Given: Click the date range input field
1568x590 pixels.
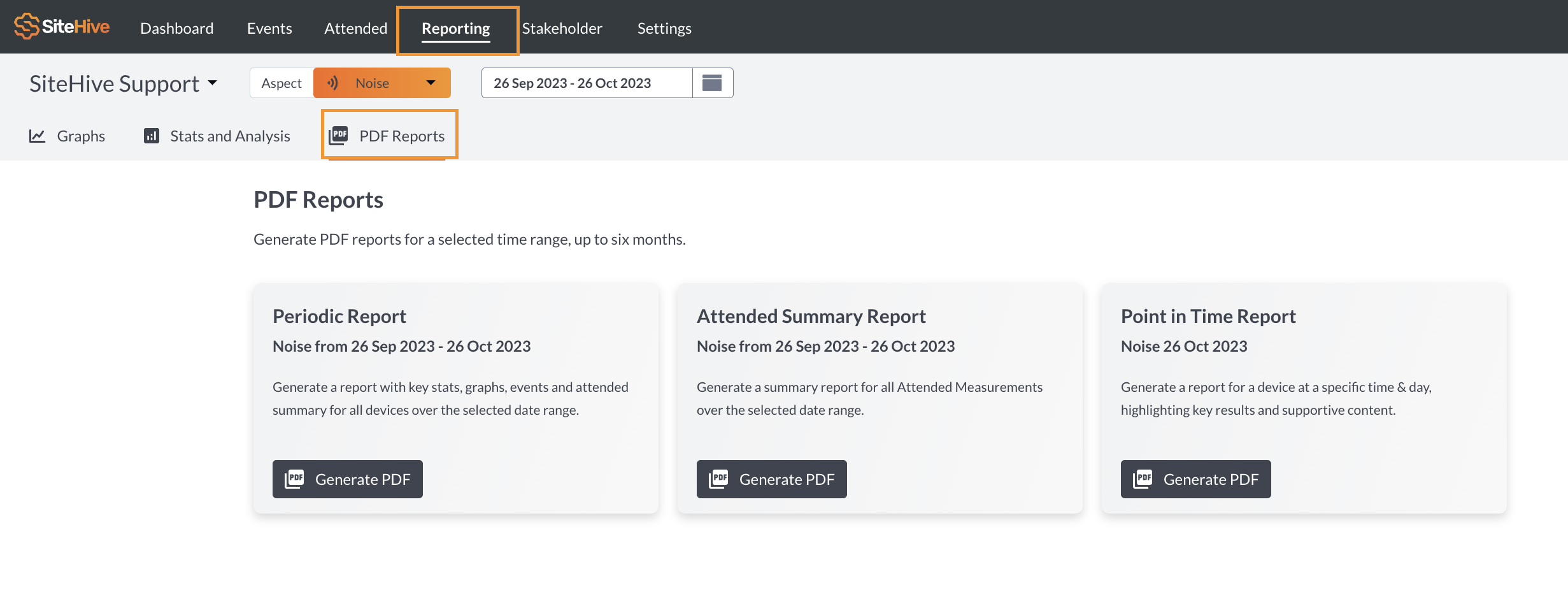Looking at the screenshot, I should coord(586,82).
